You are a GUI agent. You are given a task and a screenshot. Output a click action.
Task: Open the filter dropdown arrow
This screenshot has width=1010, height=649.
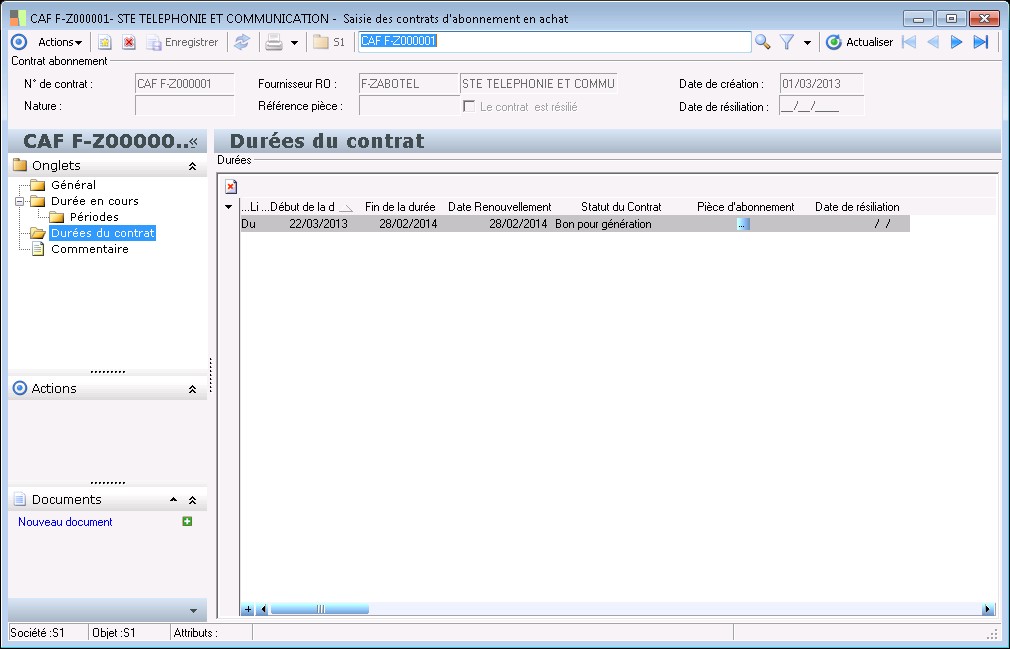[807, 43]
